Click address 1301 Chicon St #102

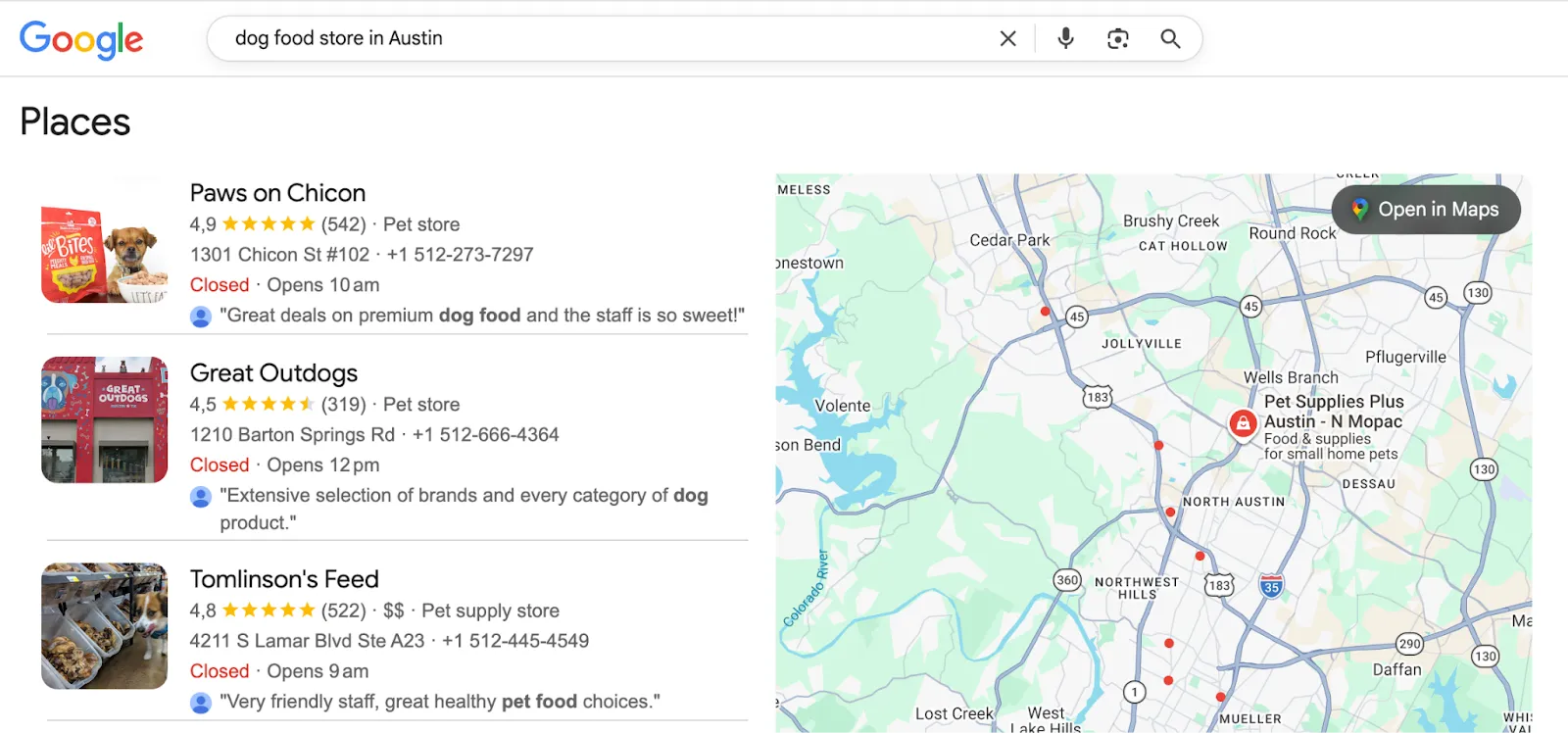point(279,255)
